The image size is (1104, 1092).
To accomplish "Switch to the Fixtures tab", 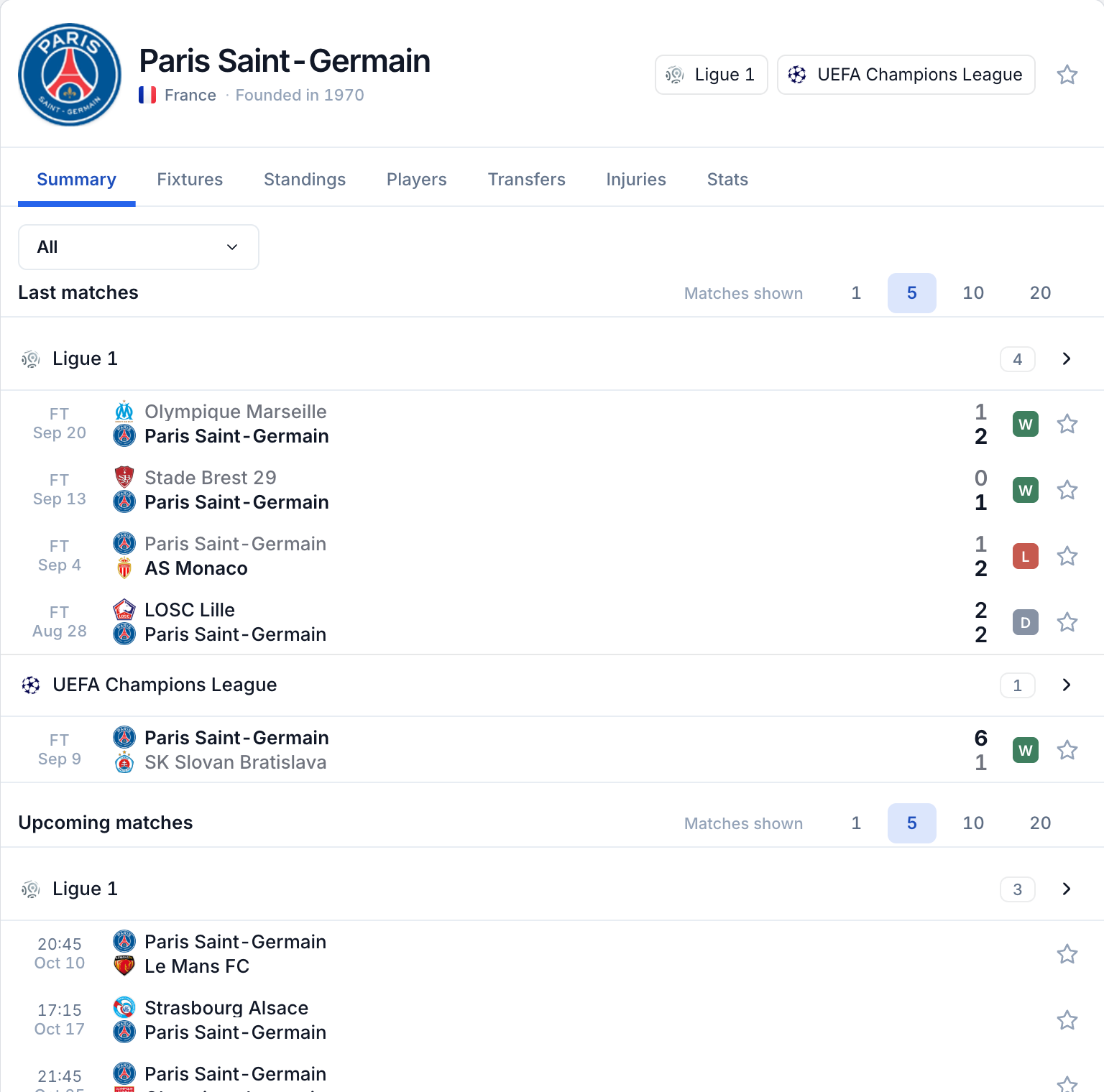I will [190, 180].
